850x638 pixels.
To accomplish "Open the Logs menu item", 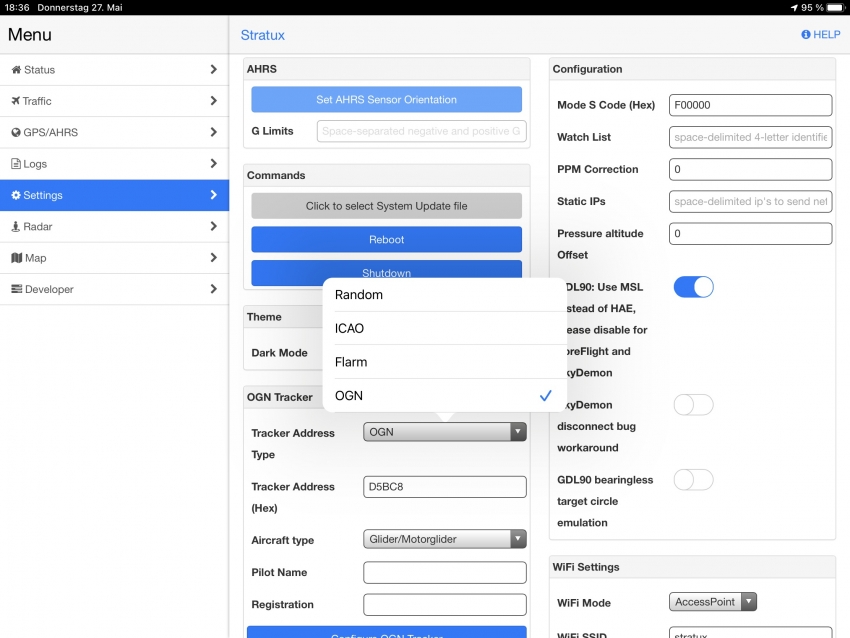I will pos(114,164).
